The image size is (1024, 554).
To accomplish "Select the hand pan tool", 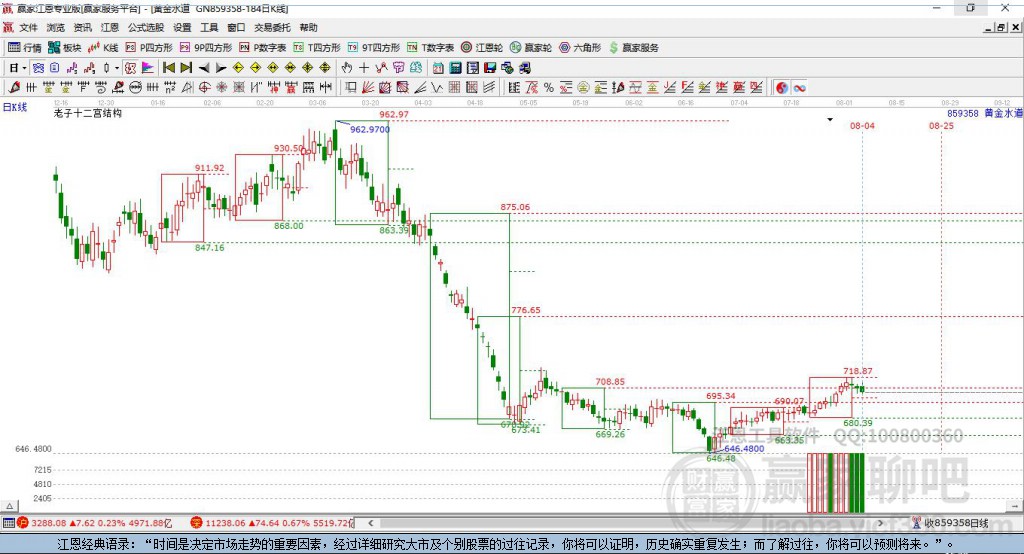I will click(347, 68).
